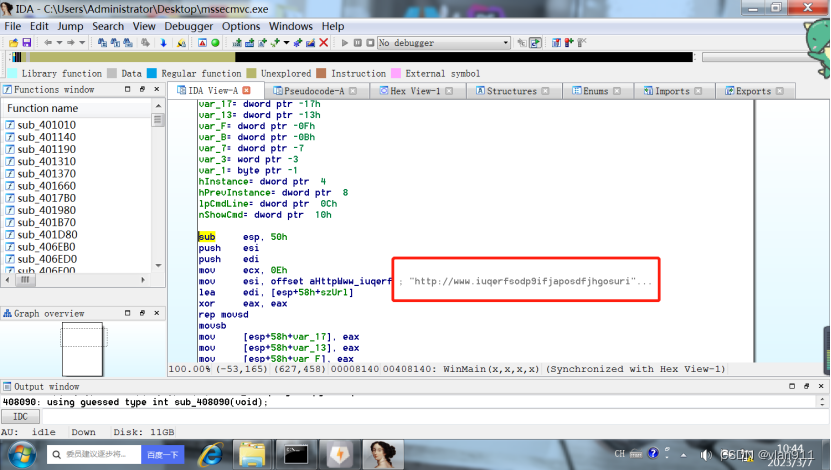Open the File menu
Viewport: 831px width, 470px height.
tap(13, 26)
